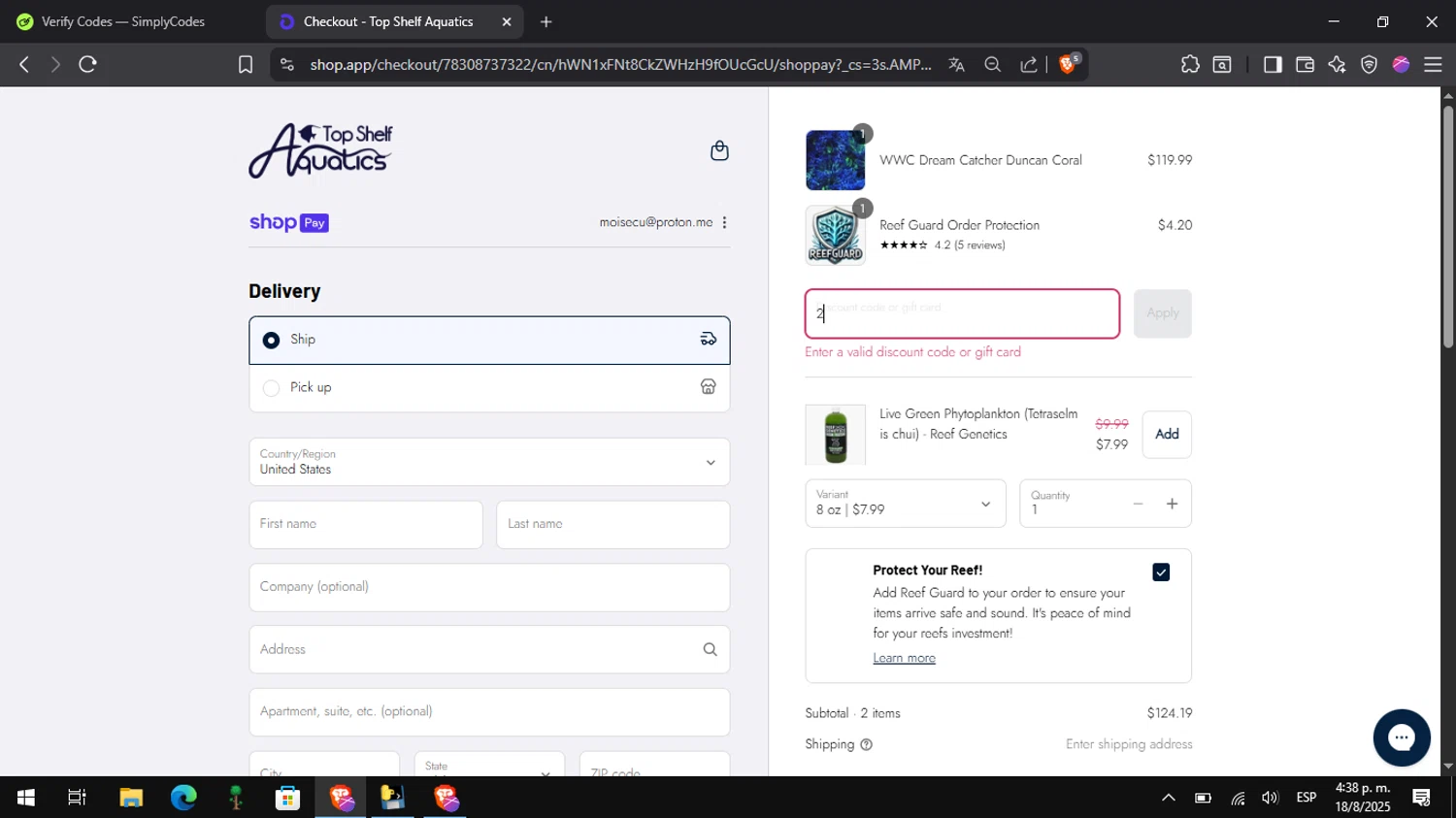
Task: Open the live chat bubble
Action: 1401,737
